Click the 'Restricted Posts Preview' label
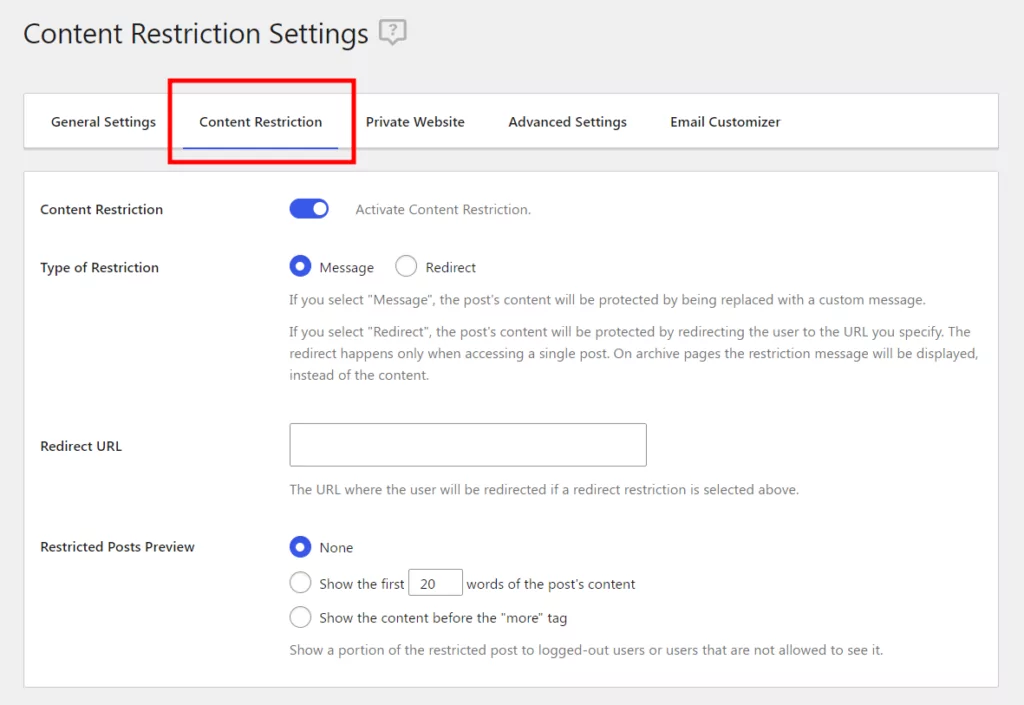The image size is (1024, 705). tap(118, 547)
